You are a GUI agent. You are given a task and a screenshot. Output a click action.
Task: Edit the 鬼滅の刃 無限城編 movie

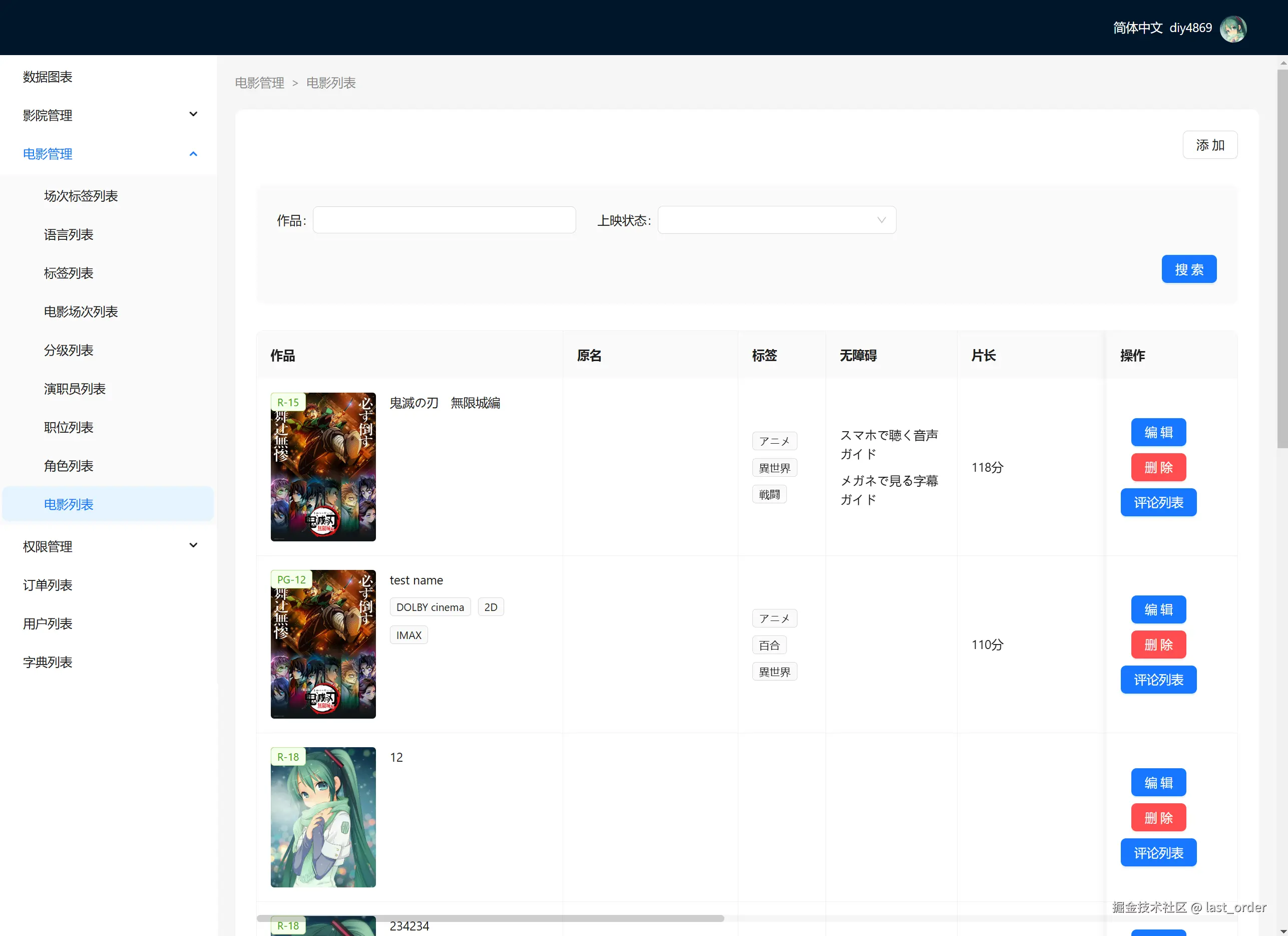pos(1158,433)
